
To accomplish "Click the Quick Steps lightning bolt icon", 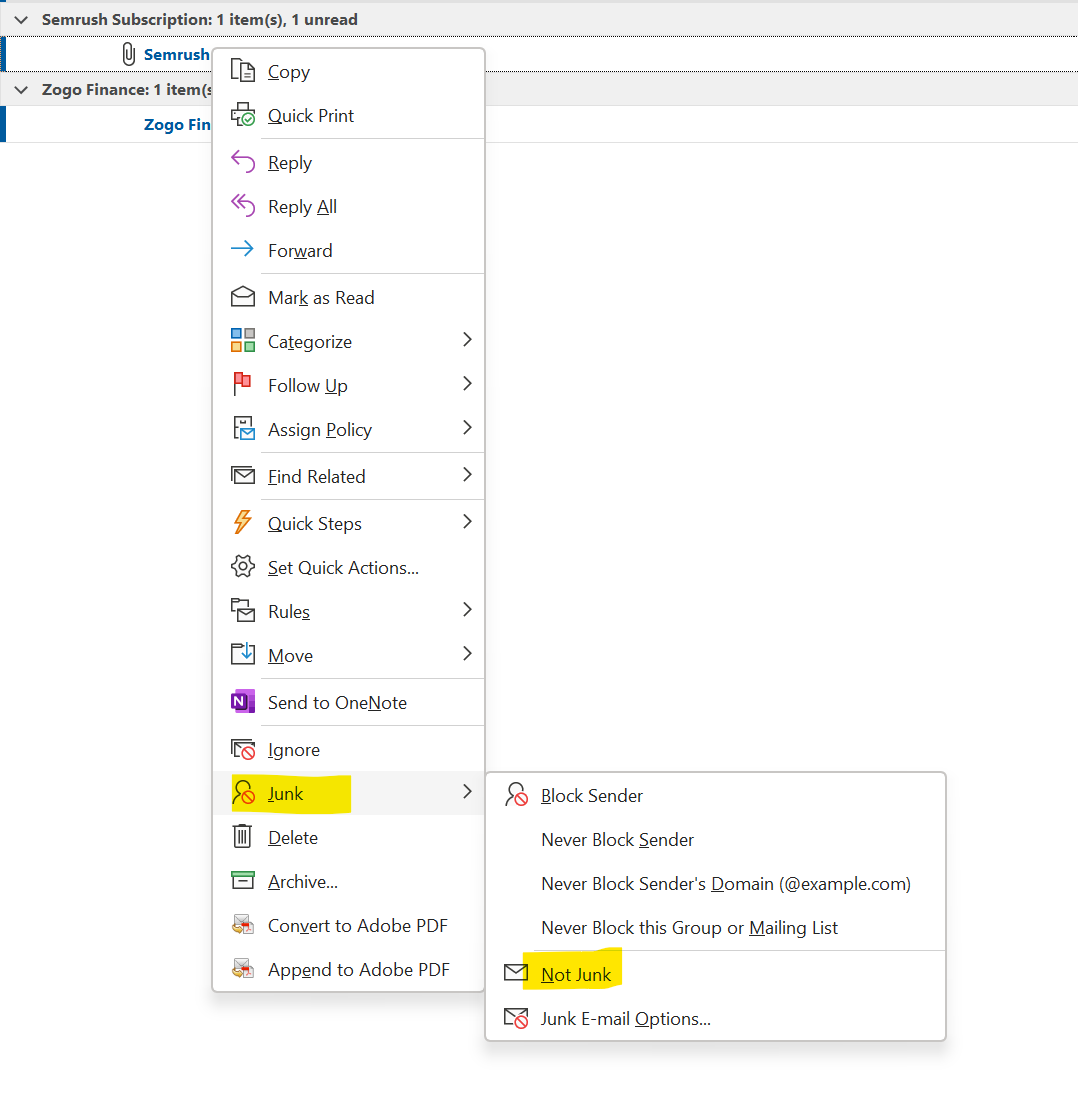I will [242, 522].
